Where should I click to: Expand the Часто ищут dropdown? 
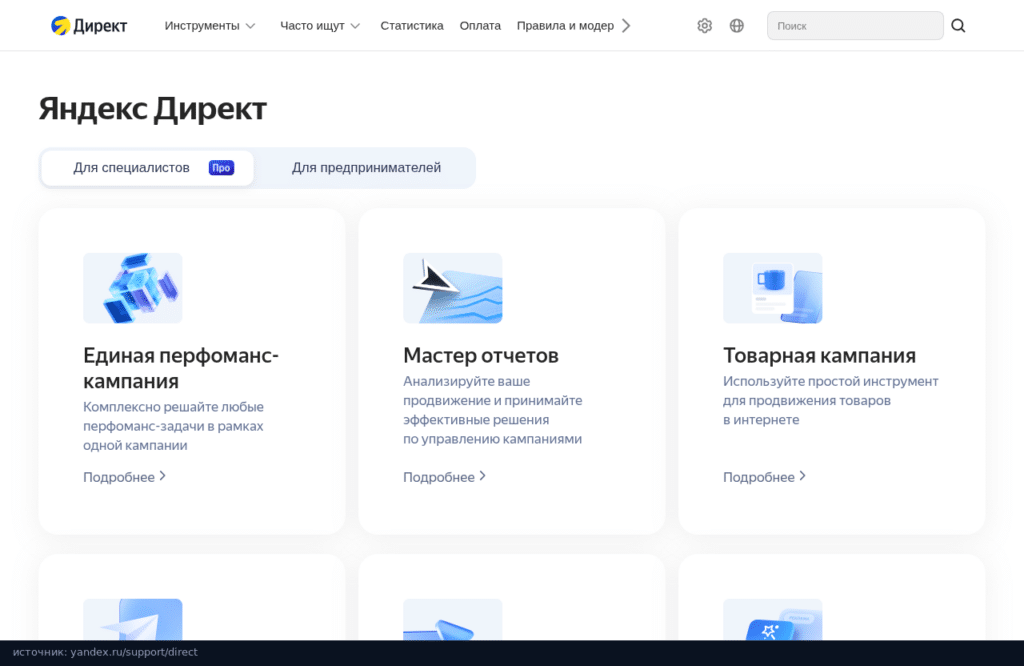tap(320, 25)
